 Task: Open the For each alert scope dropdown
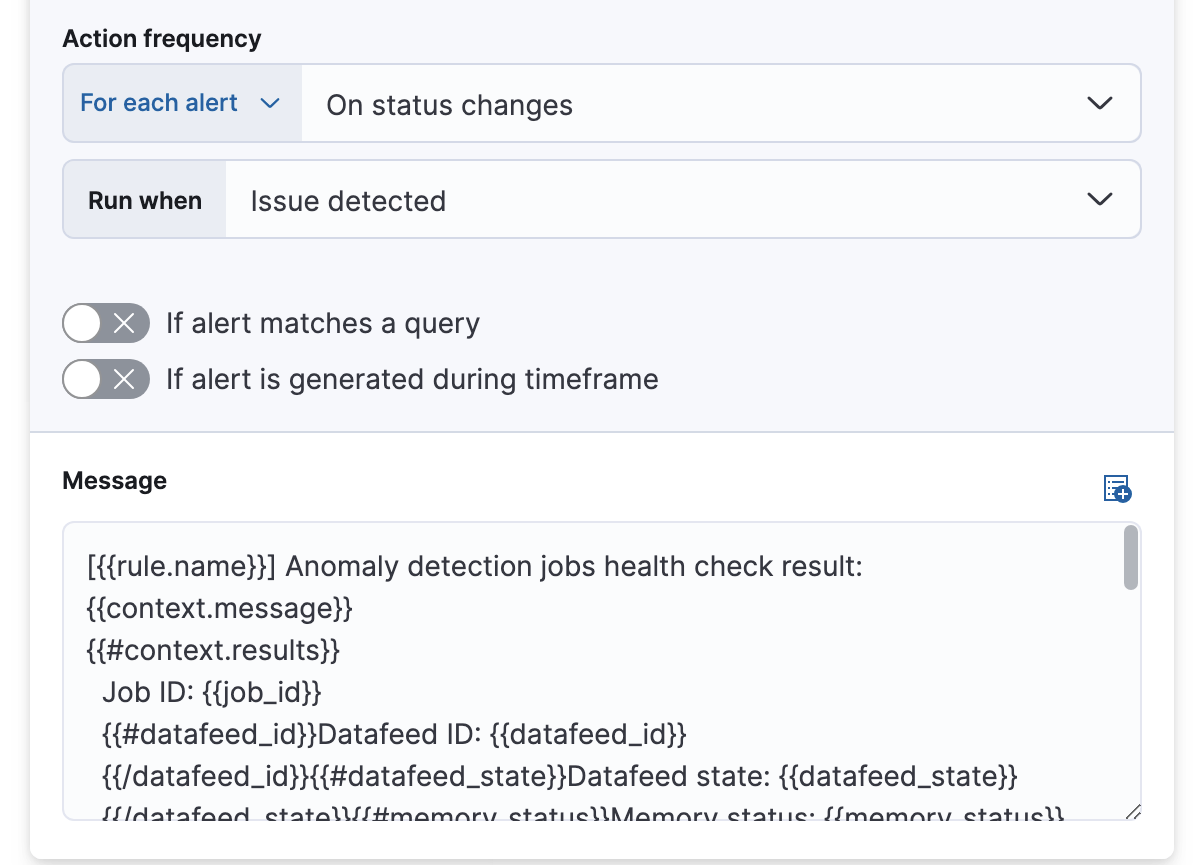pos(180,103)
